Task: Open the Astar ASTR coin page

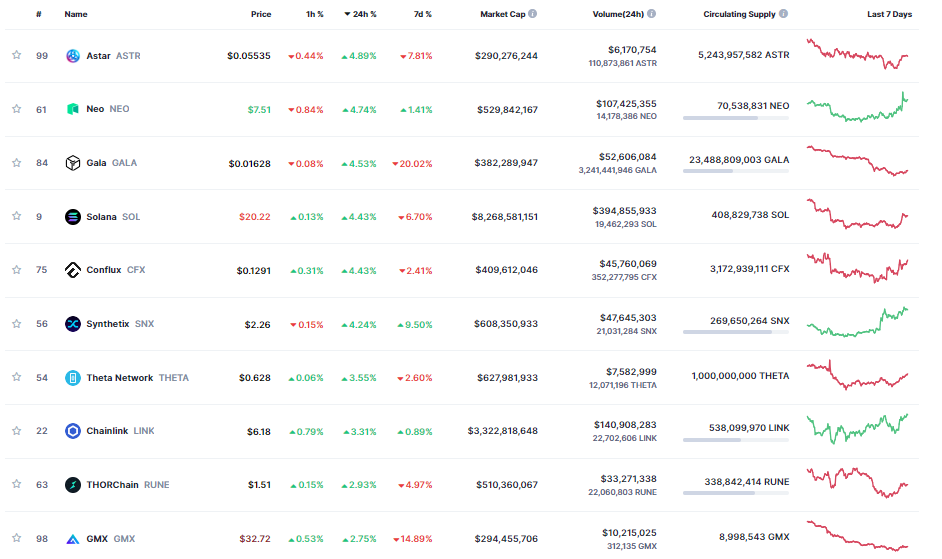Action: tap(113, 56)
